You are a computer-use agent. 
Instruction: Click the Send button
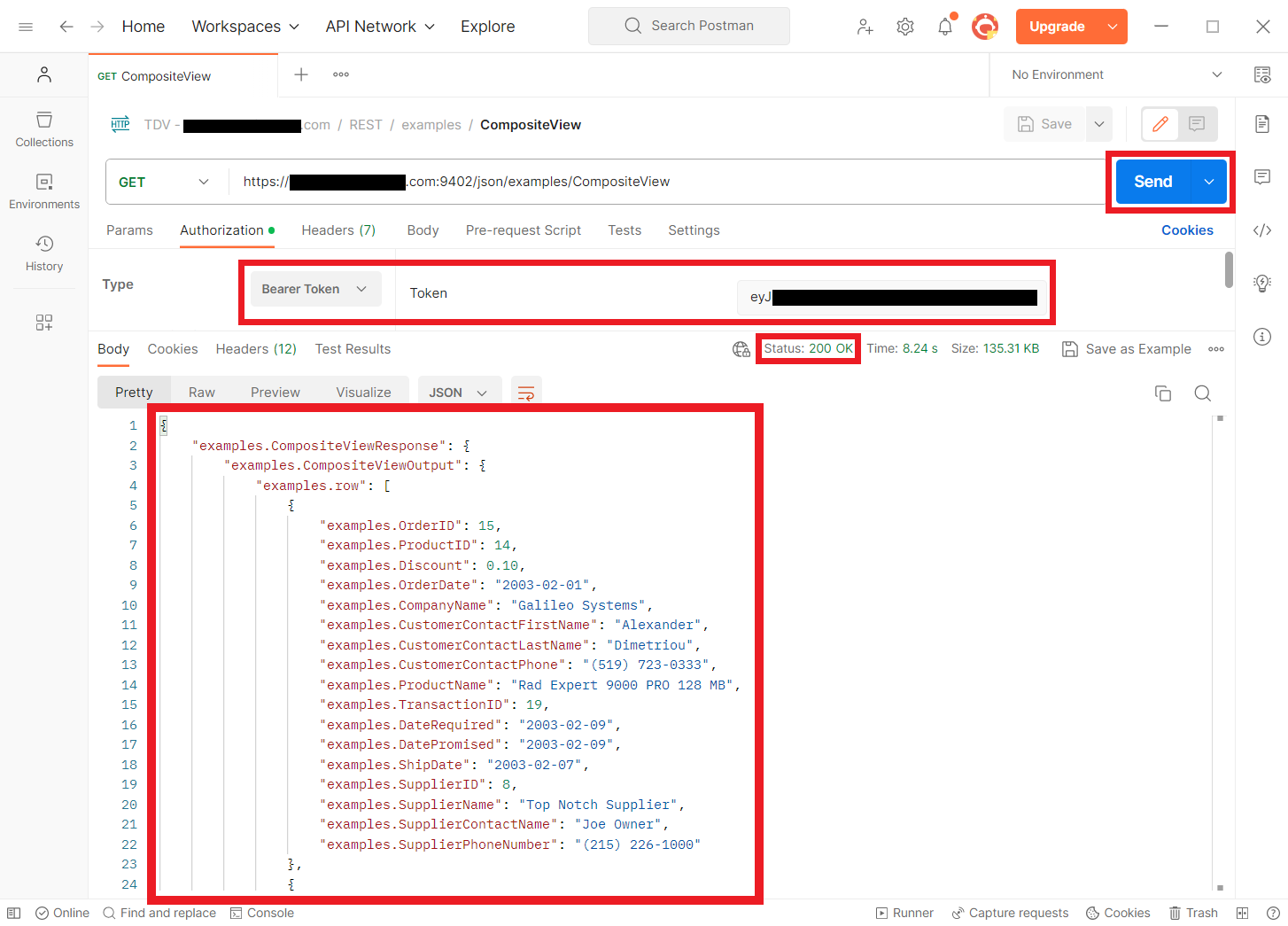tap(1153, 182)
